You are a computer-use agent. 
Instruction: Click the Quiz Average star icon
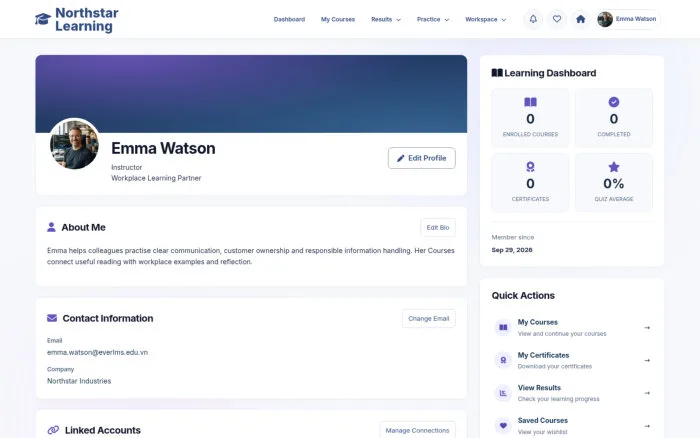(x=614, y=167)
